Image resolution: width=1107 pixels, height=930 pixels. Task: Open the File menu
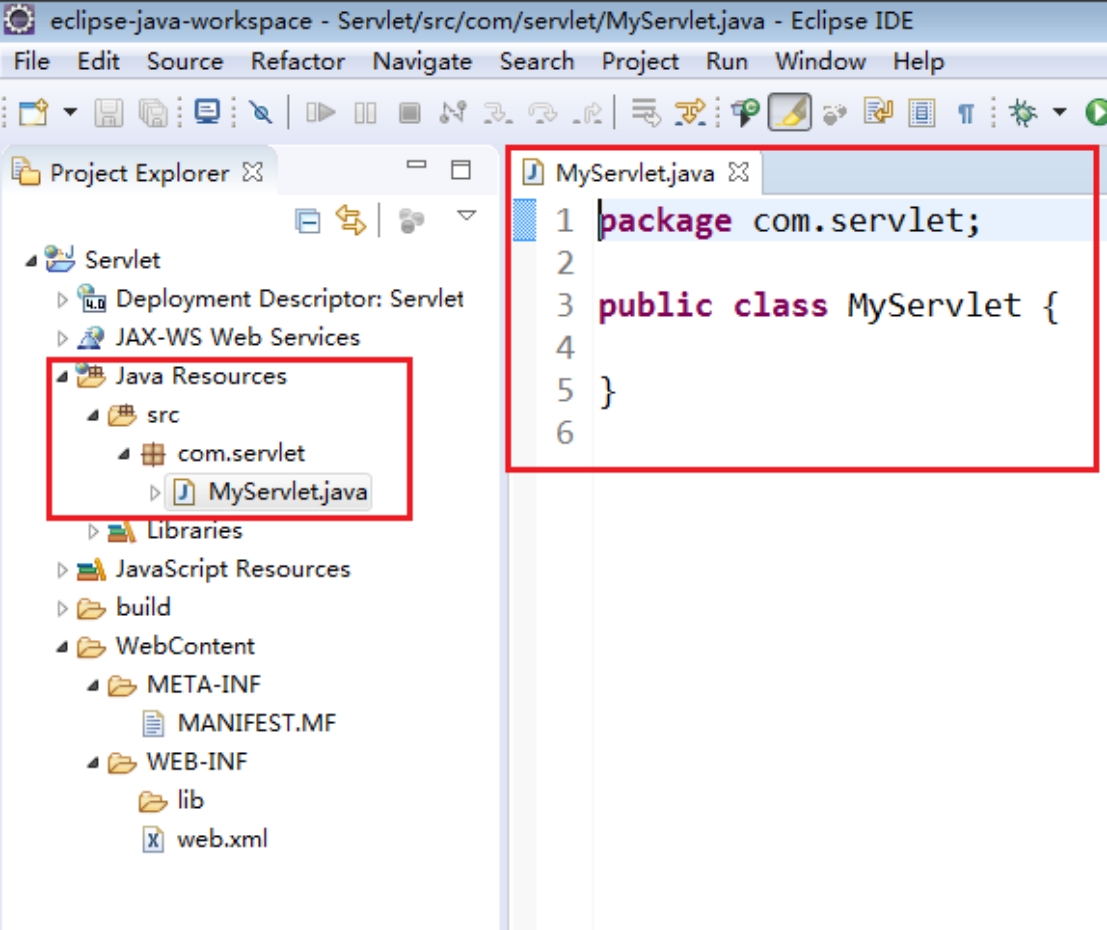tap(32, 61)
